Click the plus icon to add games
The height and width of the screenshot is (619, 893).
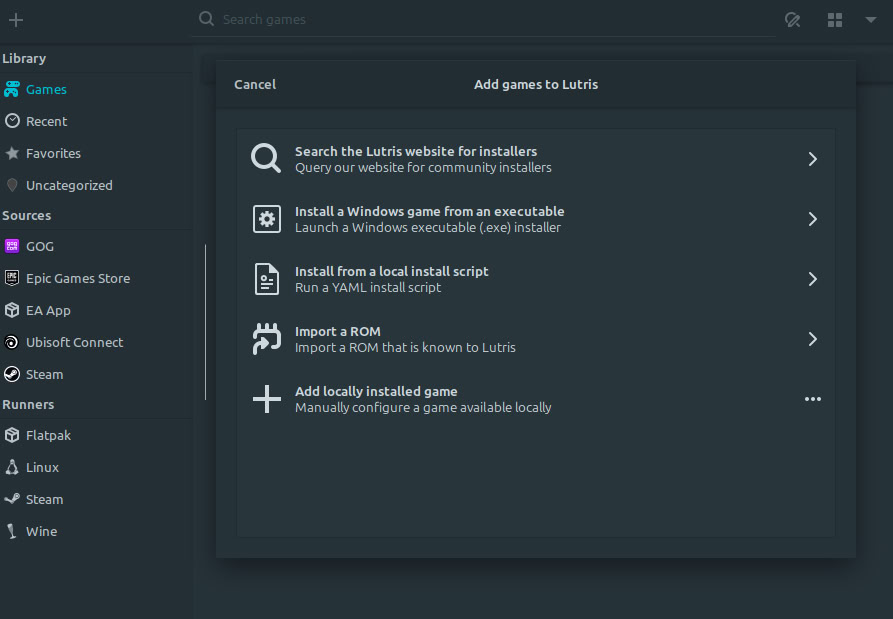(16, 21)
